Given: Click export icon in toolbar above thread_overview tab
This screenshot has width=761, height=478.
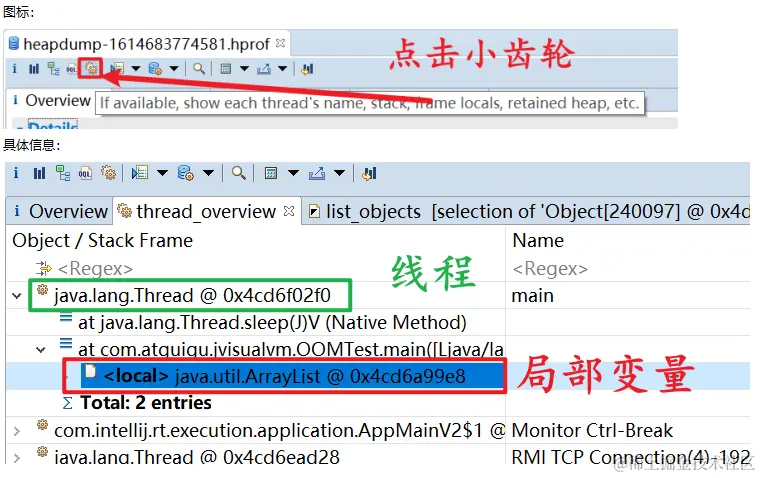Looking at the screenshot, I should pyautogui.click(x=316, y=173).
